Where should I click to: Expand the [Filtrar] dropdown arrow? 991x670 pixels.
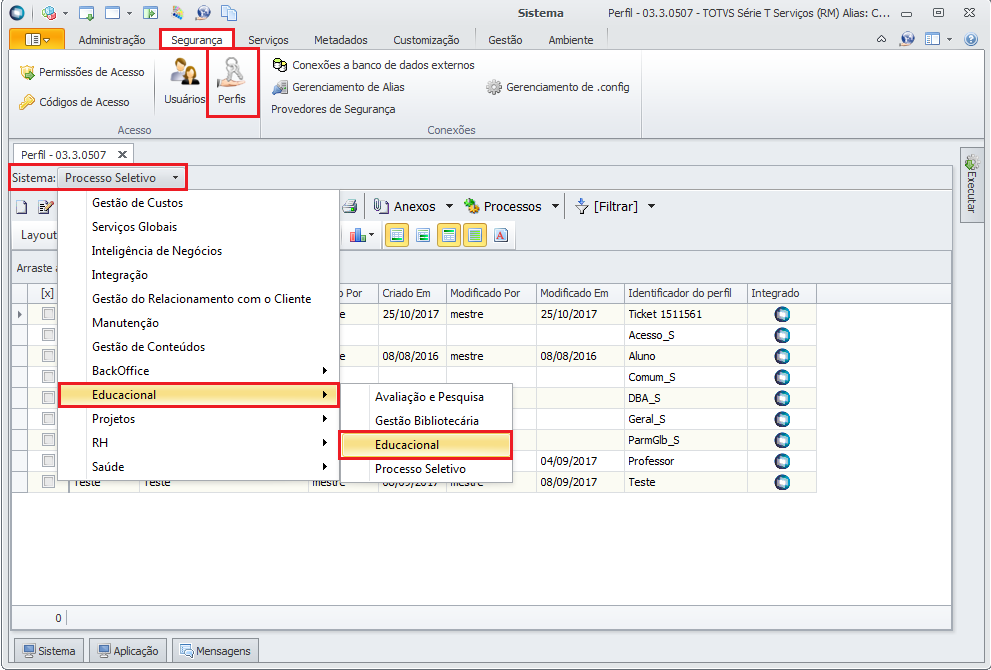pyautogui.click(x=652, y=206)
